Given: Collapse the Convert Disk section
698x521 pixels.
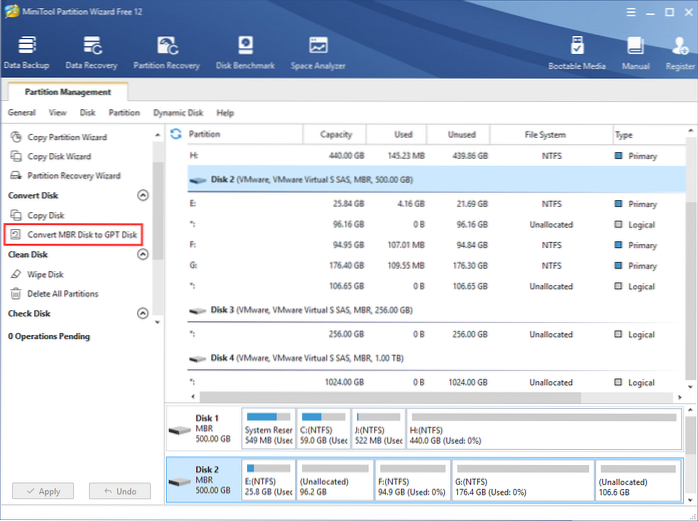Looking at the screenshot, I should tap(143, 196).
